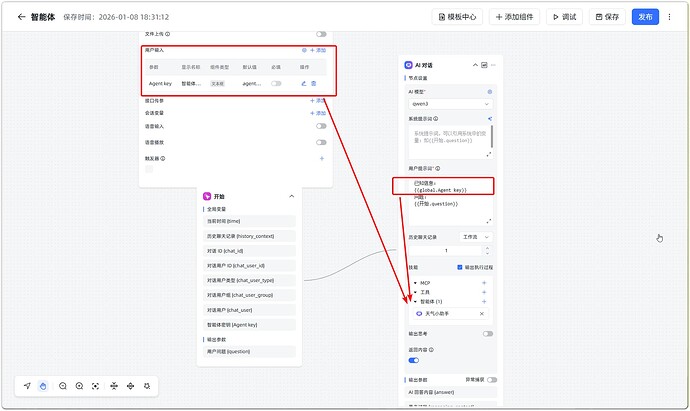Zoom out the canvas
Viewport: 690px width, 411px height.
pos(62,385)
